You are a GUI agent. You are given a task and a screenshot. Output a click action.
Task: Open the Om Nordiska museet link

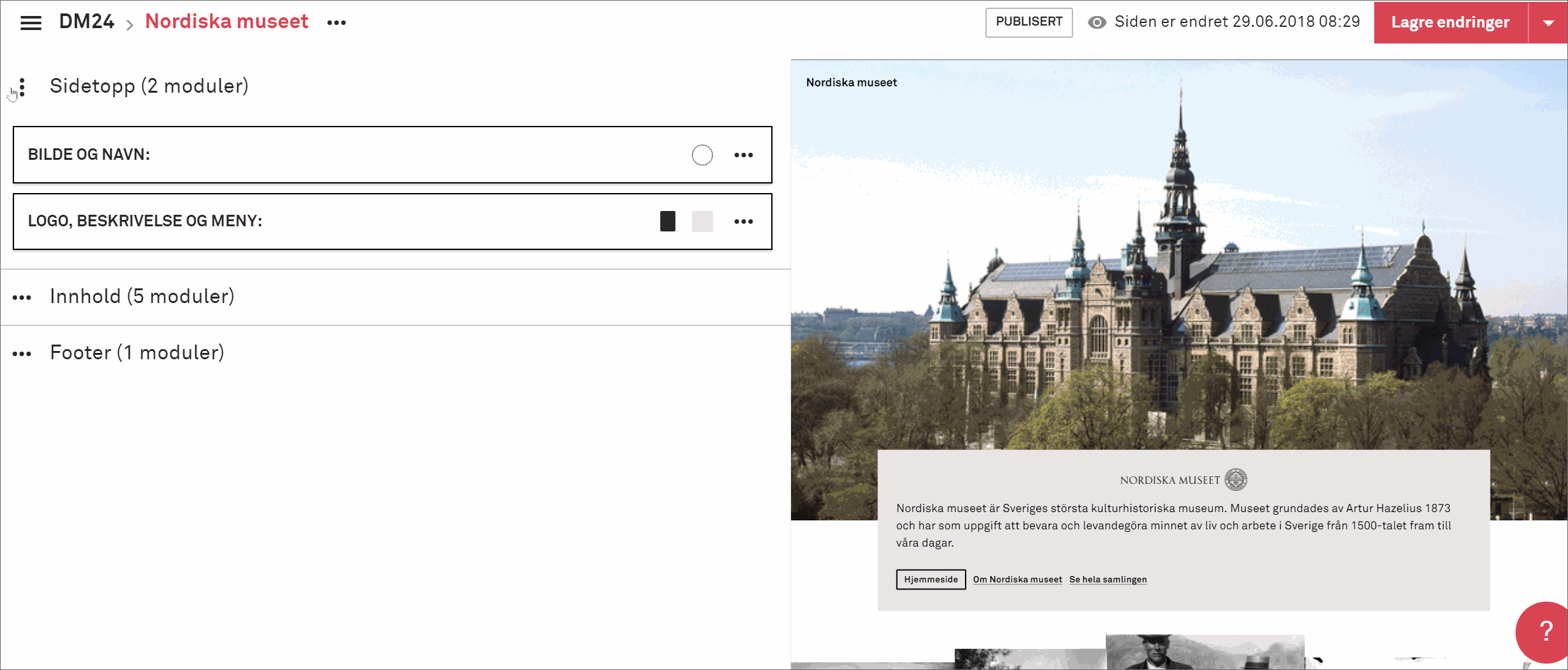[x=1017, y=579]
